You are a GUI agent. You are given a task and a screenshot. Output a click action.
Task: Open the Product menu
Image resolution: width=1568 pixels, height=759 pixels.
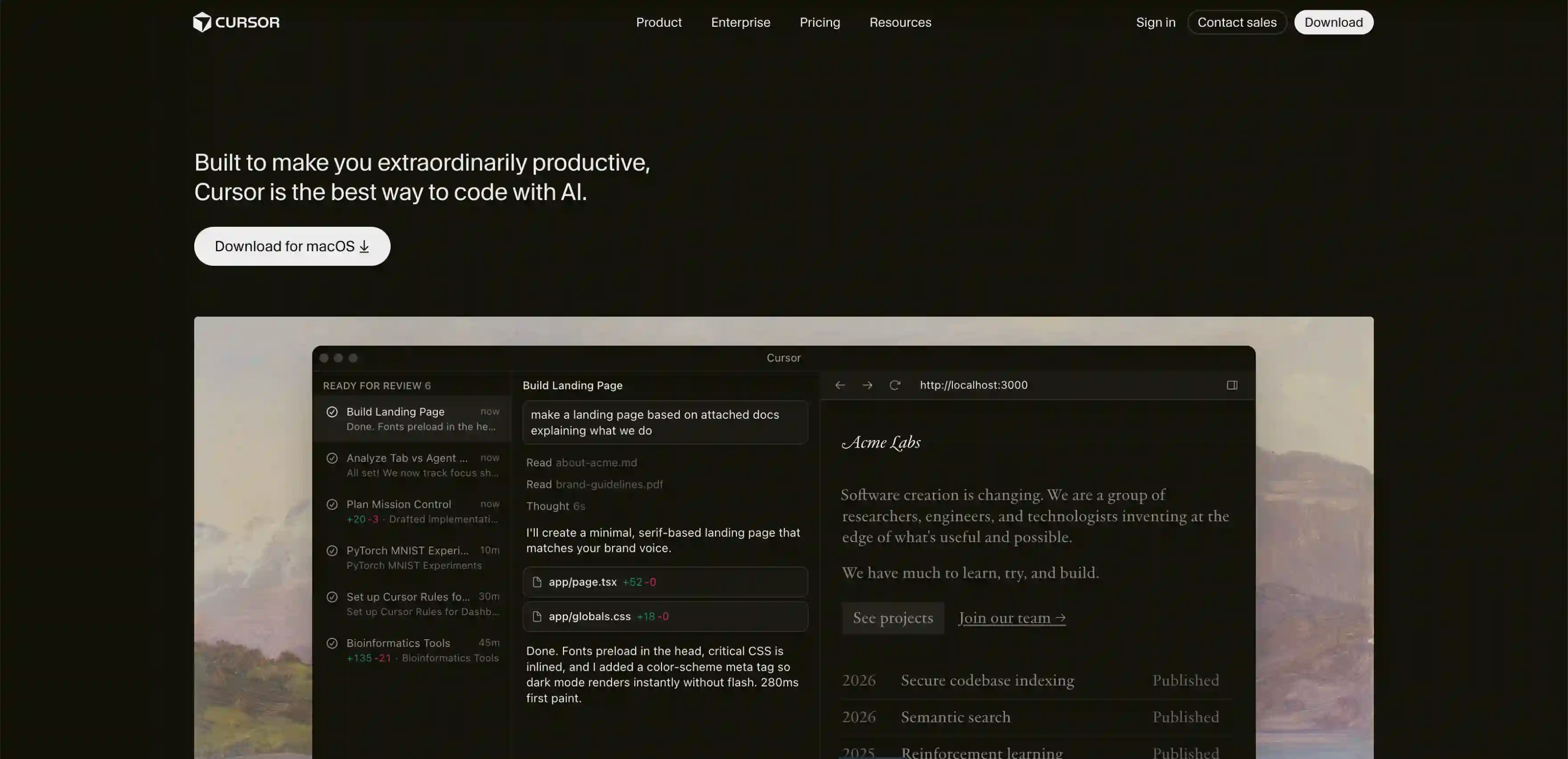pos(659,23)
